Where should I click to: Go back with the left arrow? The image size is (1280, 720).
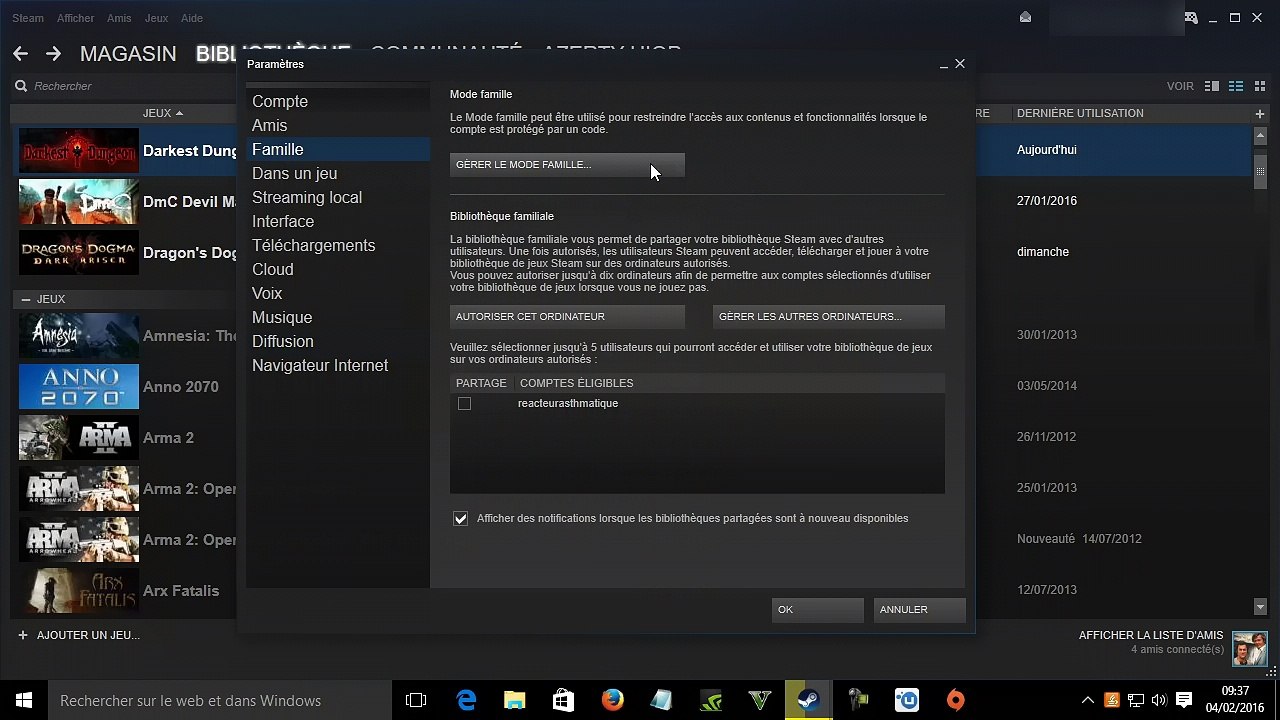20,54
